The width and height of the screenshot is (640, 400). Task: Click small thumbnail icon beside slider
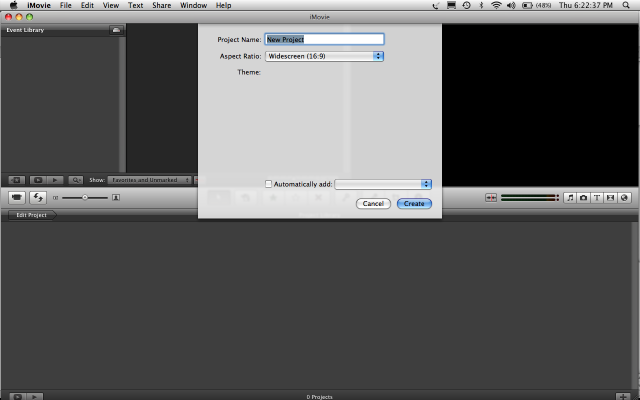pos(56,198)
